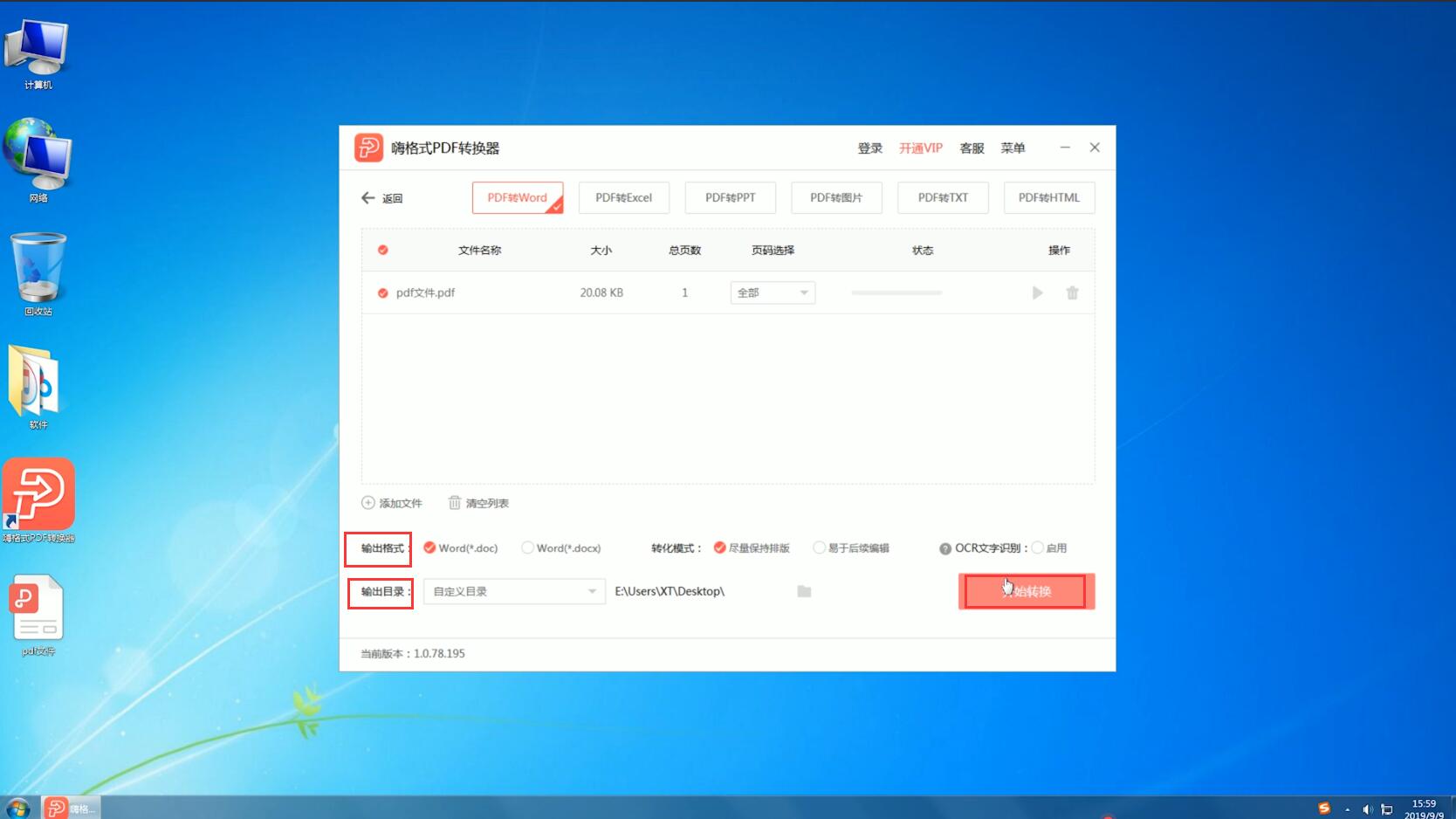The image size is (1456, 819).
Task: Switch to PDF转Excel tab
Action: (x=624, y=198)
